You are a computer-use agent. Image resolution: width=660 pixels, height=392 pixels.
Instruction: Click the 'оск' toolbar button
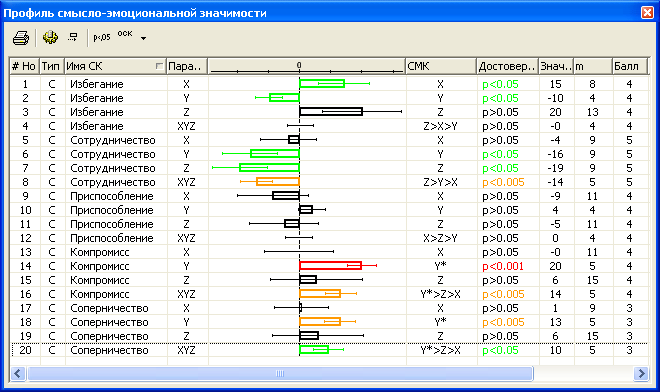tap(125, 34)
